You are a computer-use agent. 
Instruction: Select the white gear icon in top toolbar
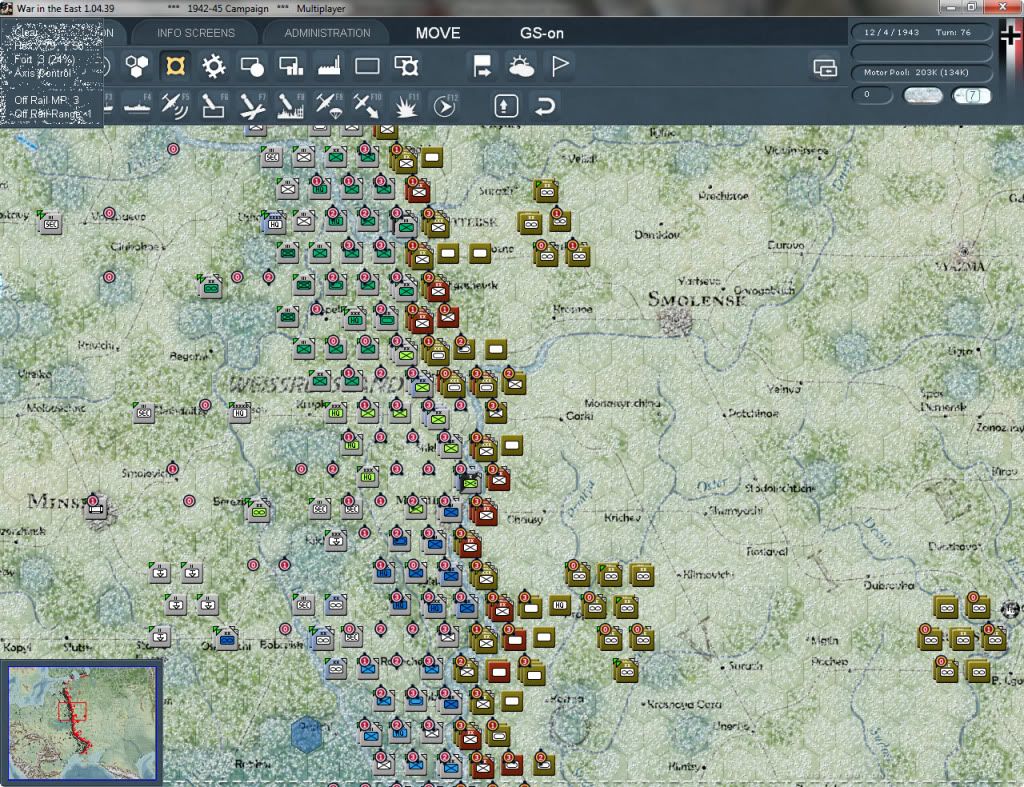(x=214, y=66)
